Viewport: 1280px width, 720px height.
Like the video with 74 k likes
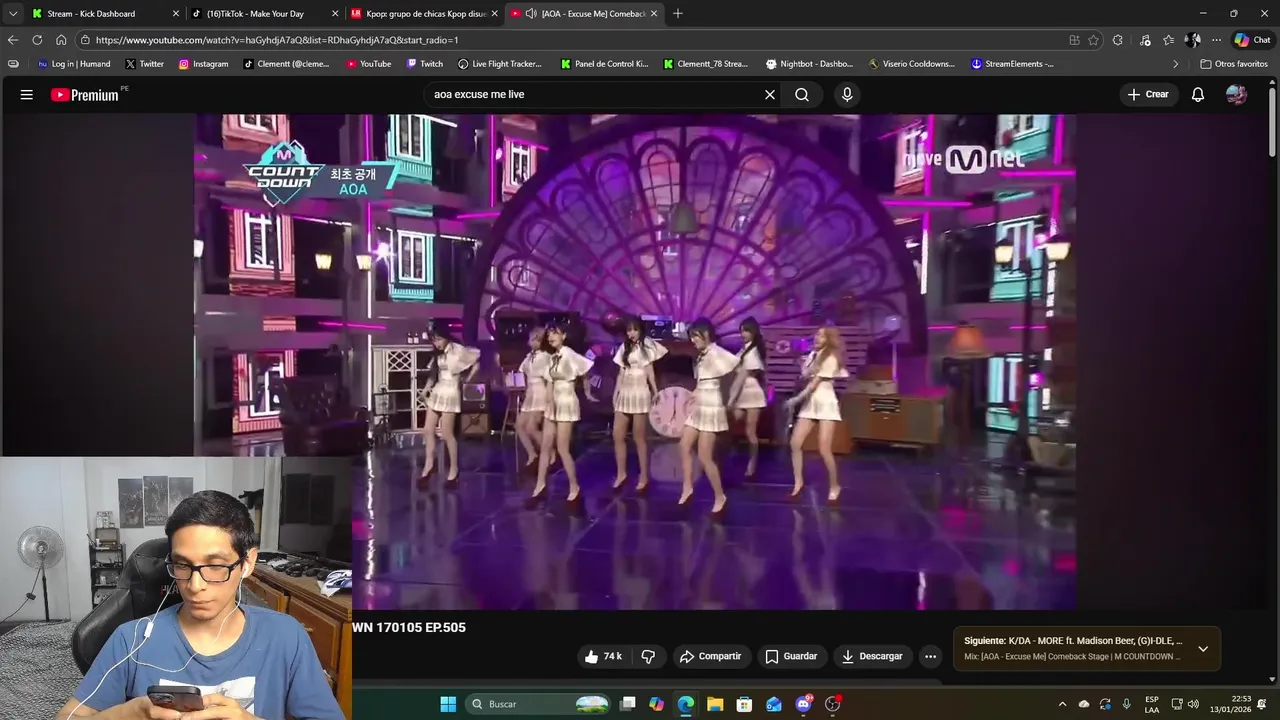point(603,657)
